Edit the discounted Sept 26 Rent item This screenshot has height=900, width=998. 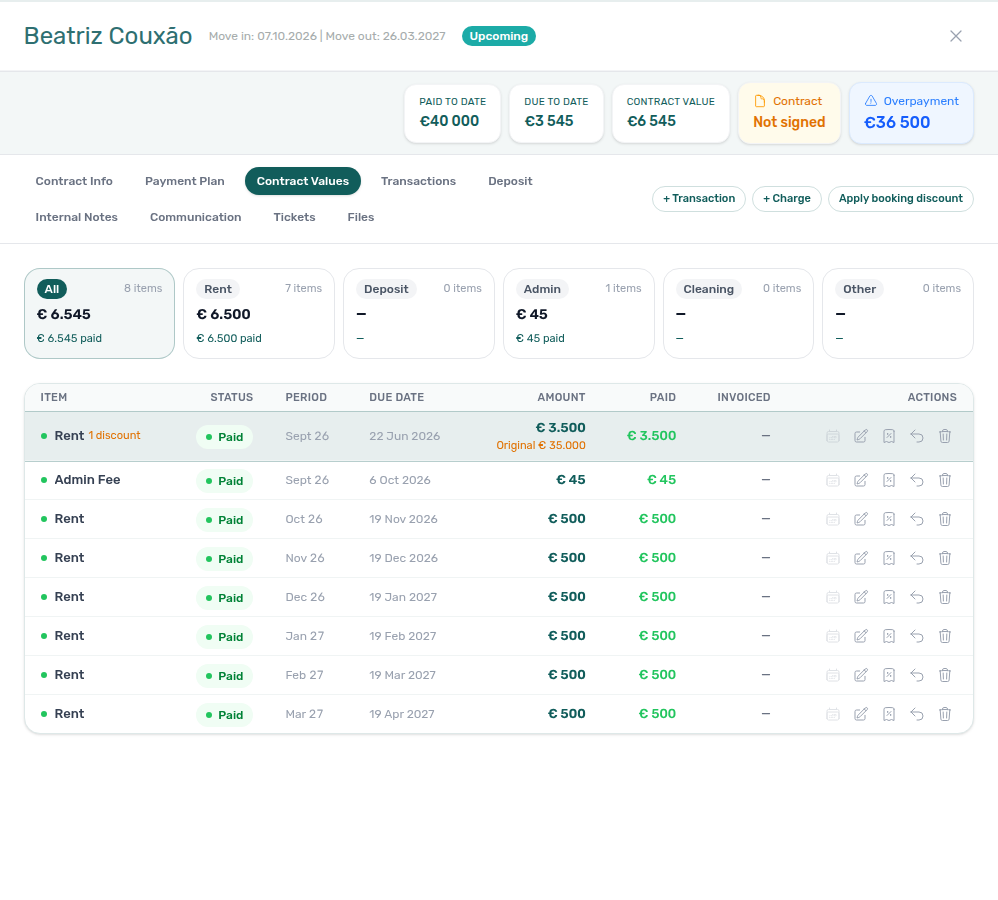tap(861, 436)
